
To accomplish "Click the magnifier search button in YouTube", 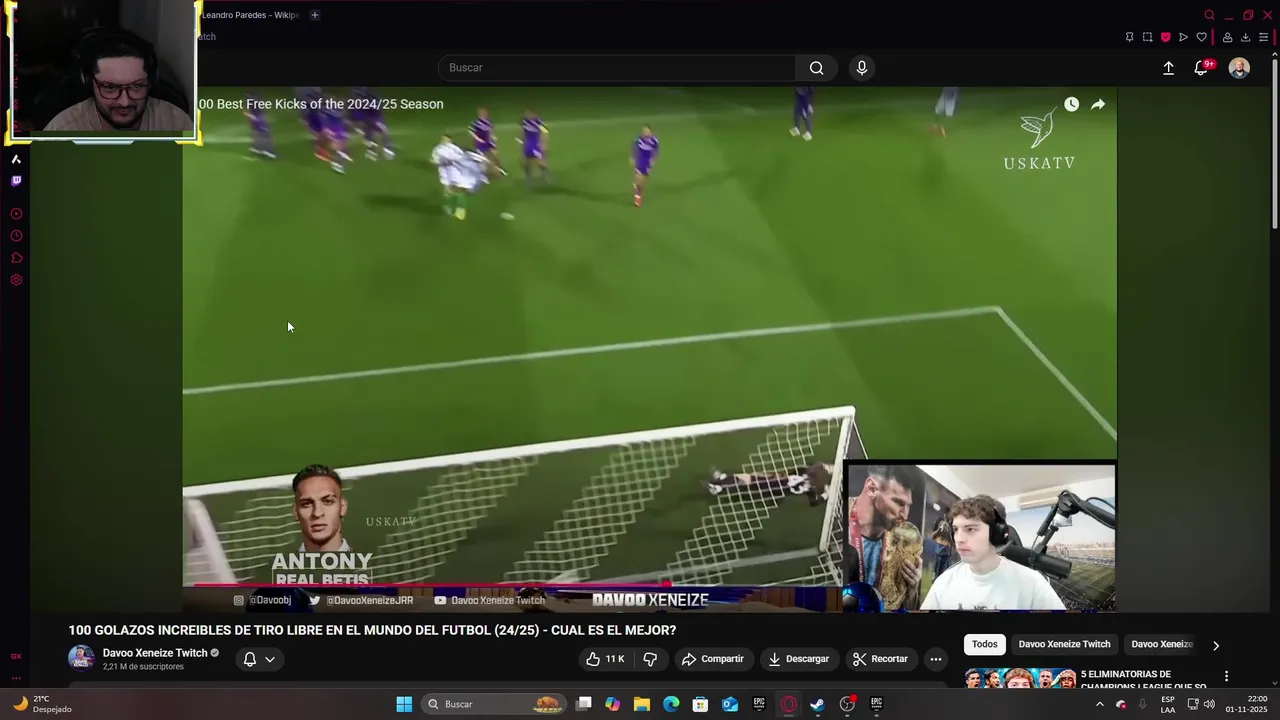I will point(816,68).
